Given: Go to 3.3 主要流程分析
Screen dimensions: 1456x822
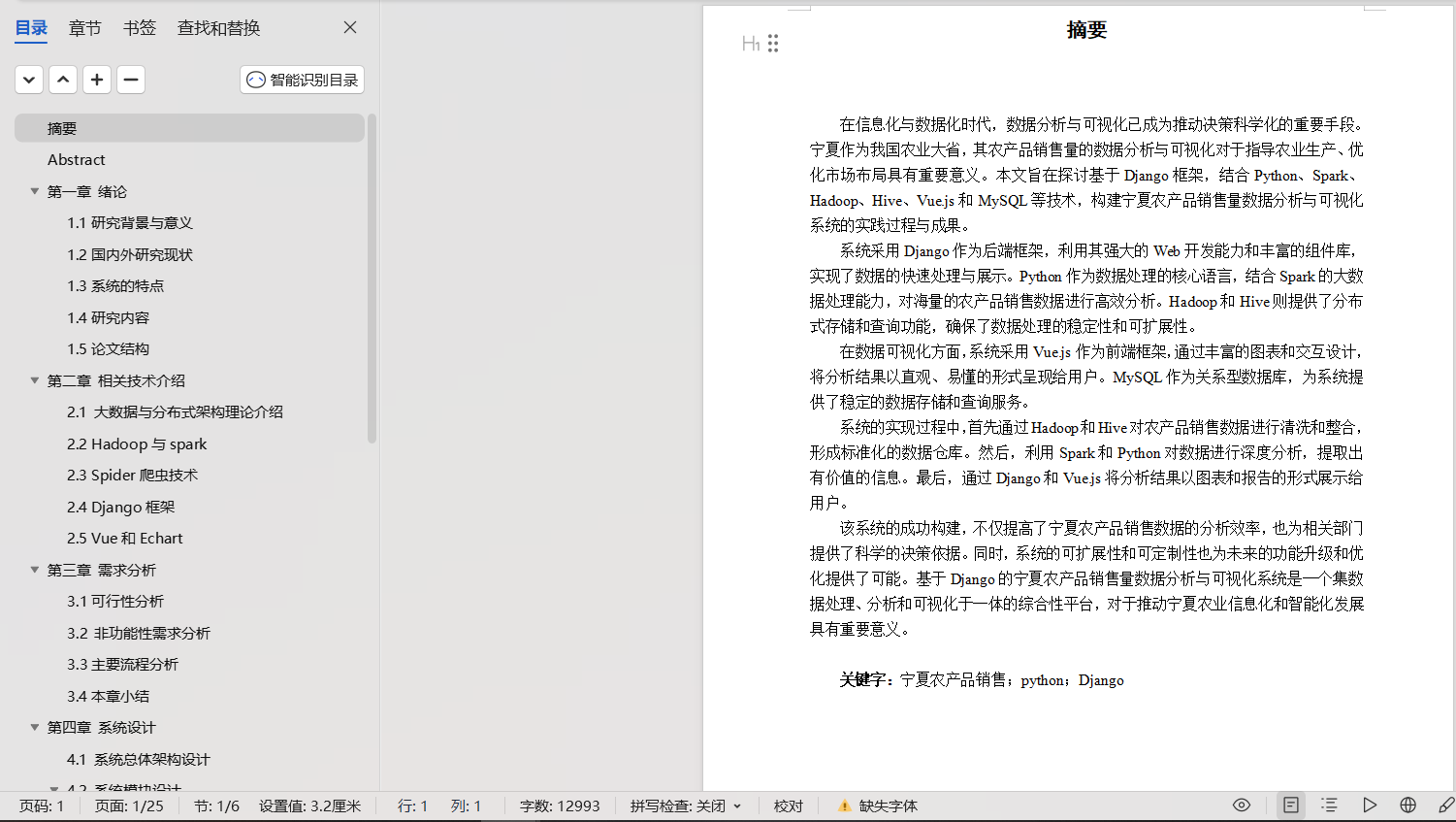Looking at the screenshot, I should click(x=122, y=664).
